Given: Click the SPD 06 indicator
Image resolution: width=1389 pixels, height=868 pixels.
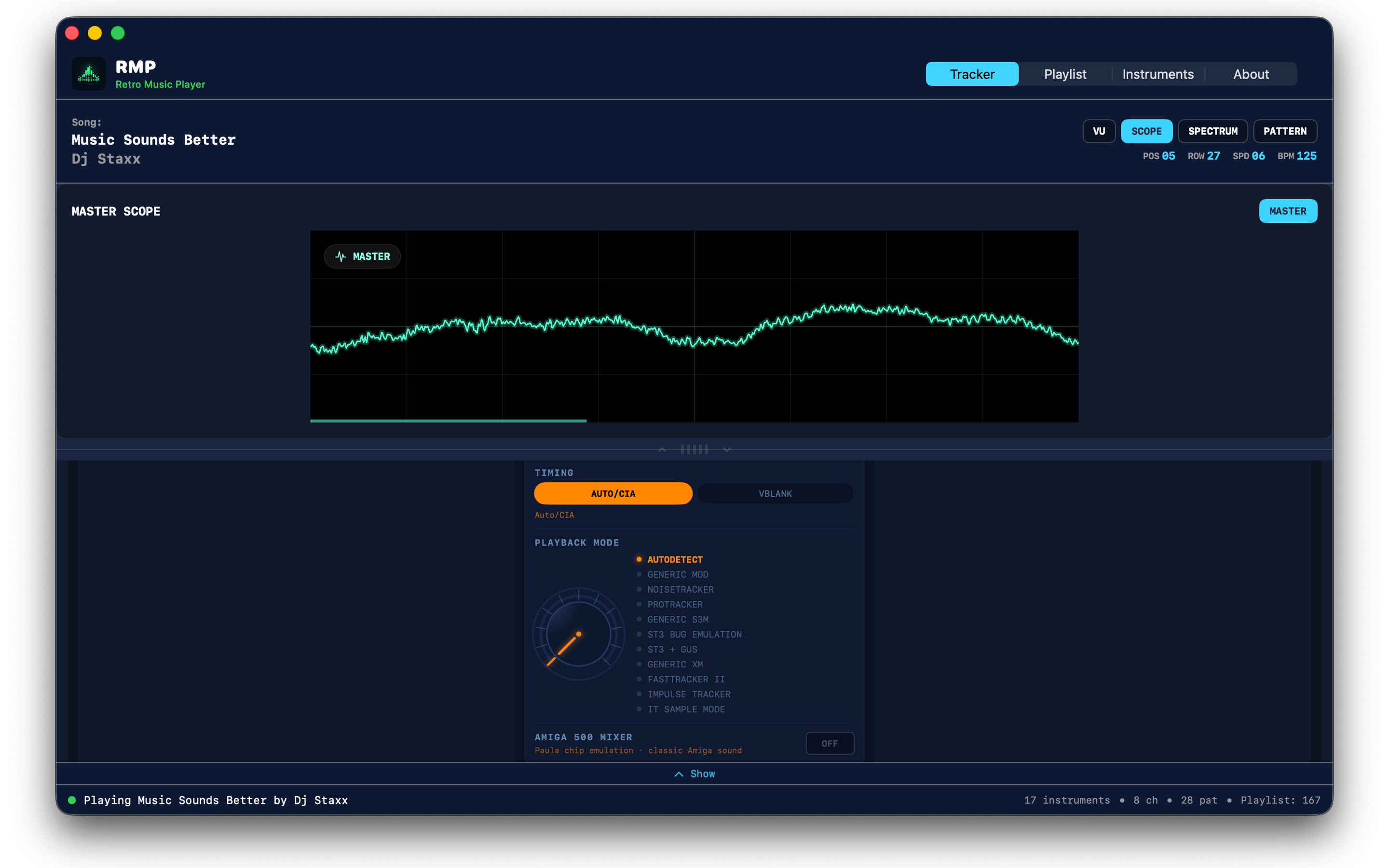Looking at the screenshot, I should pos(1248,156).
